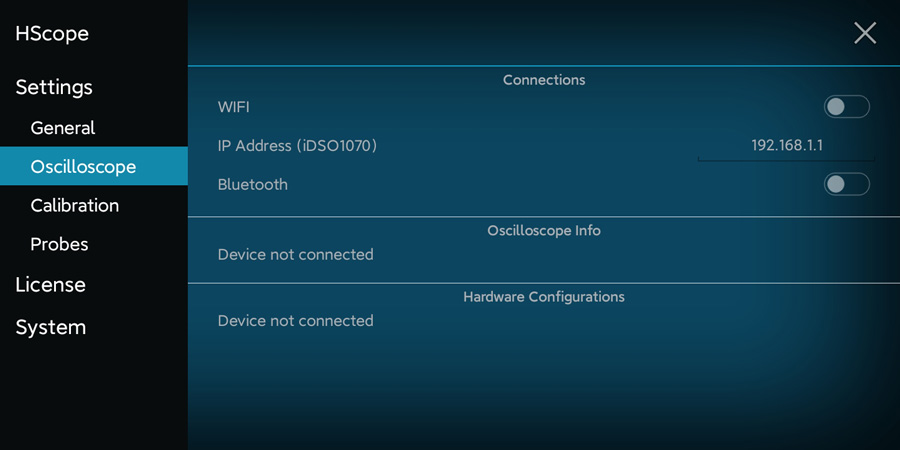Screen dimensions: 900x450
Task: Click the Bluetooth row label
Action: (253, 185)
